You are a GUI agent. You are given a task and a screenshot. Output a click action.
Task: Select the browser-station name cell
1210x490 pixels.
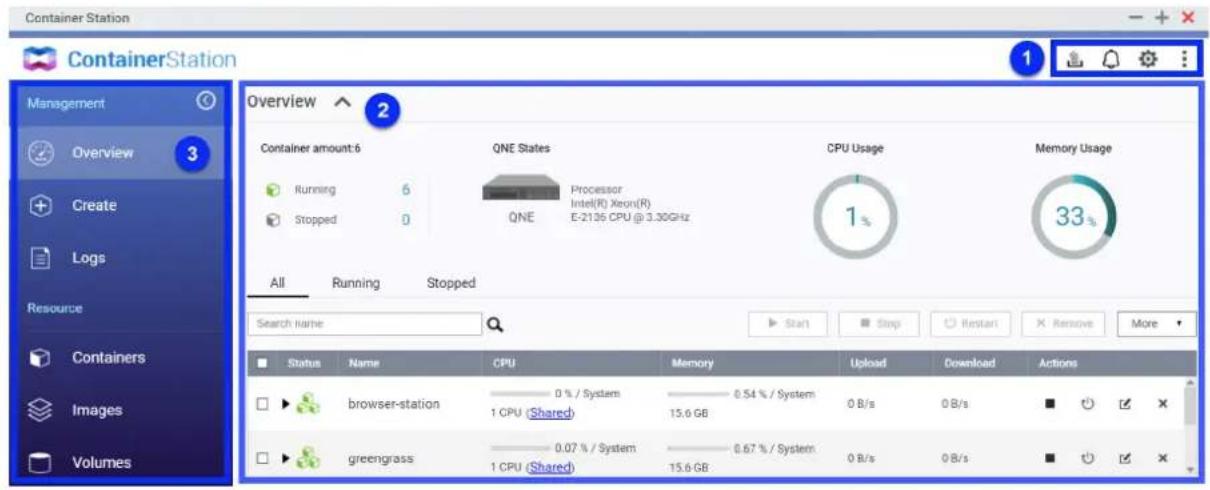click(x=393, y=404)
